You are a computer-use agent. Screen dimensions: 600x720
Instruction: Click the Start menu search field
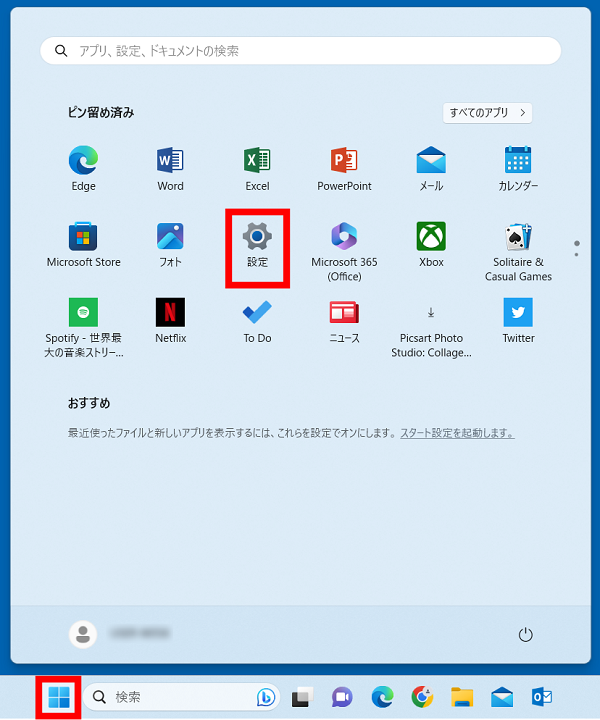click(x=301, y=51)
